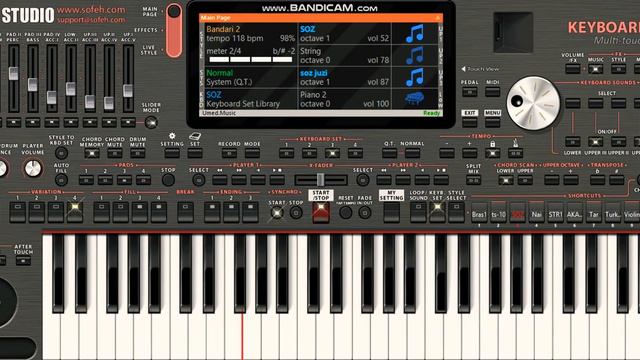Toggle the tempo lock button
The image size is (640, 360).
click(493, 153)
